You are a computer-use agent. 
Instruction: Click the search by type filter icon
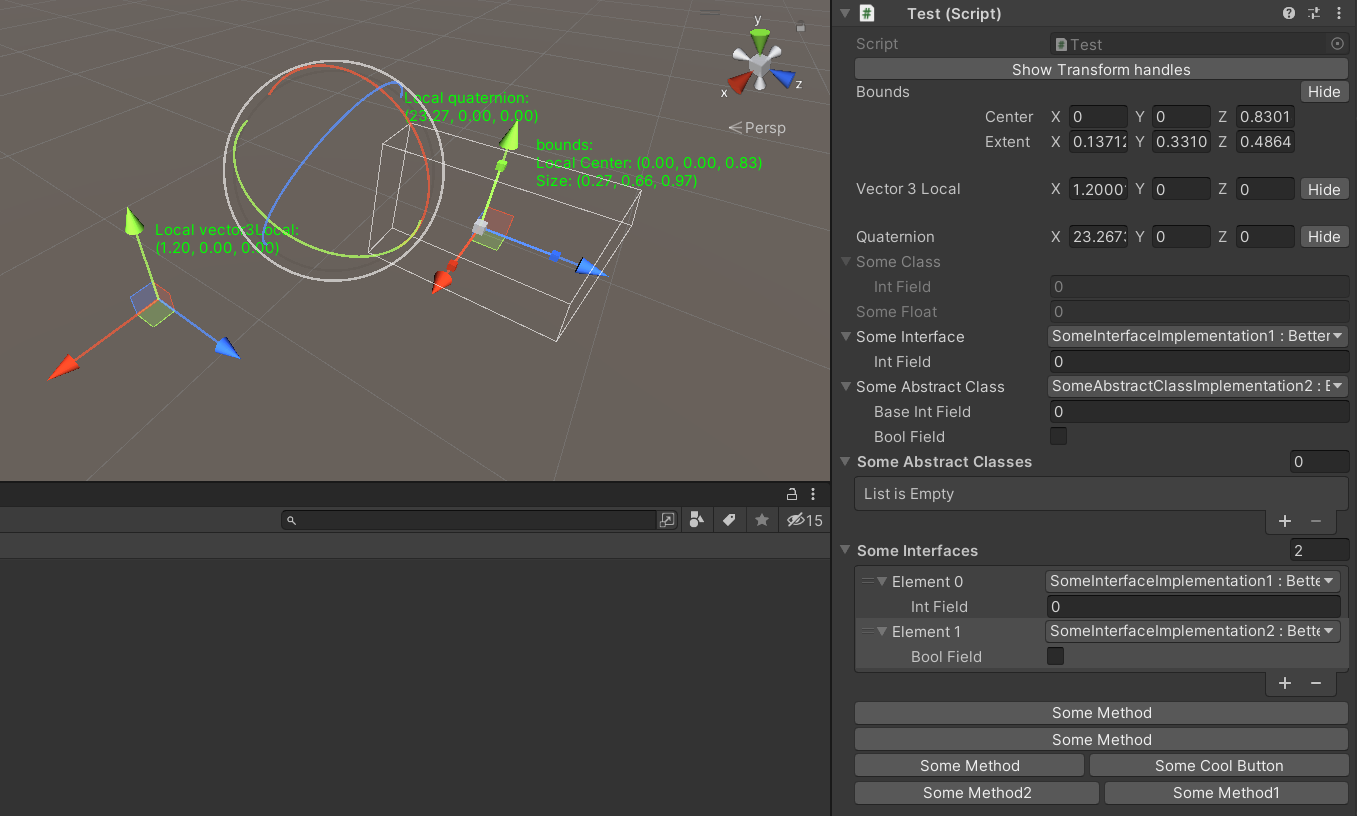pyautogui.click(x=697, y=520)
